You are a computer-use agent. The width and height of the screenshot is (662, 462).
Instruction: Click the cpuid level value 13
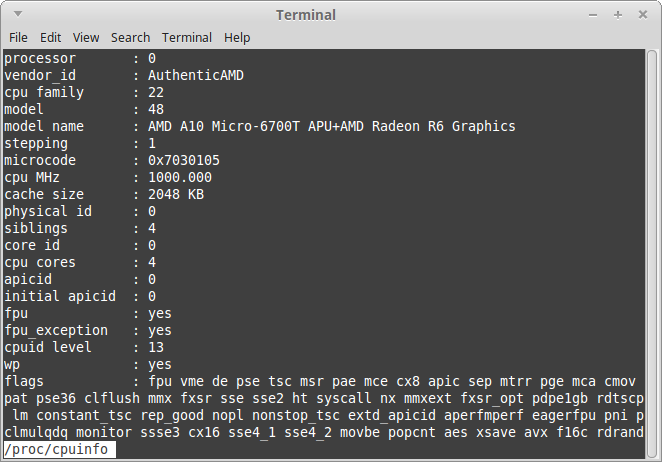(x=156, y=347)
